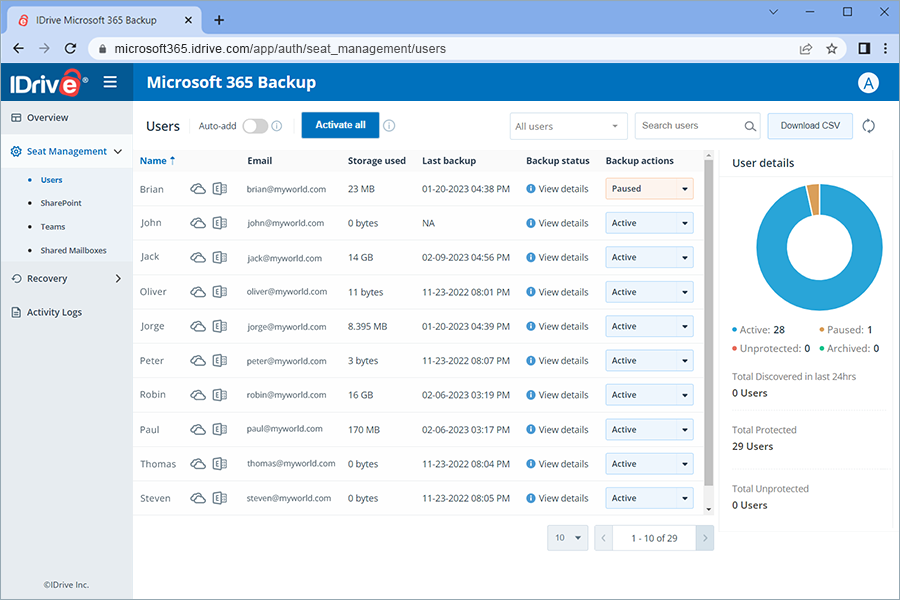This screenshot has height=600, width=900.
Task: Click email jorge@myworld.com
Action: [x=286, y=327]
